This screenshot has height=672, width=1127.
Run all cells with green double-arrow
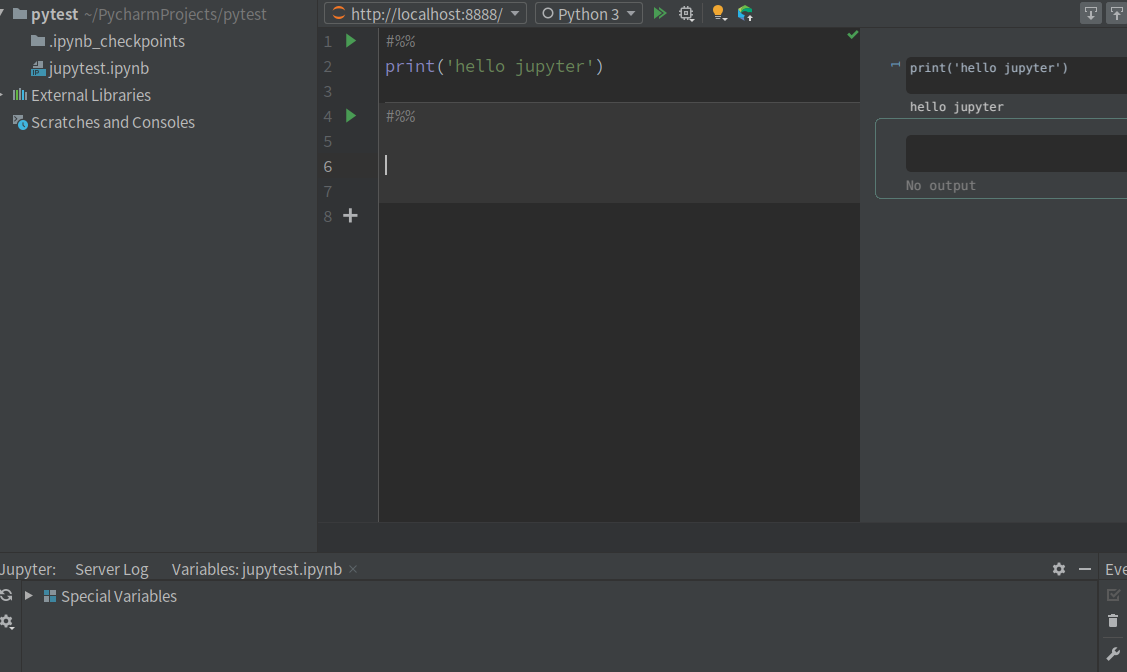pyautogui.click(x=659, y=13)
